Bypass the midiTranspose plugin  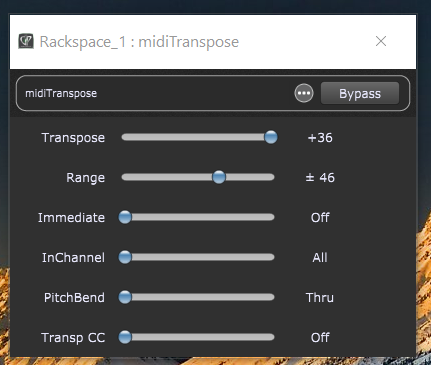[360, 93]
